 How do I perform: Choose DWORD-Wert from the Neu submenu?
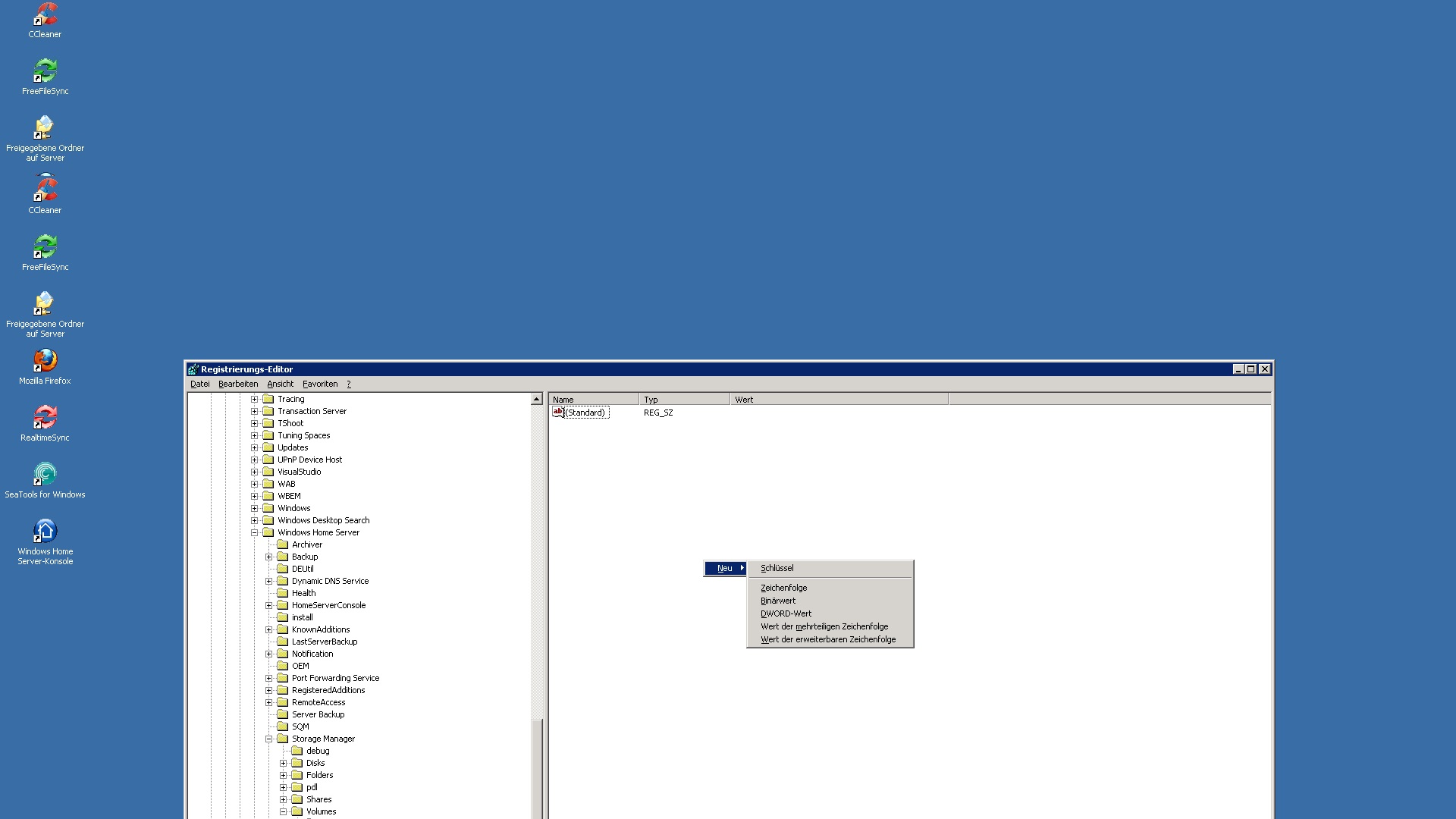786,613
